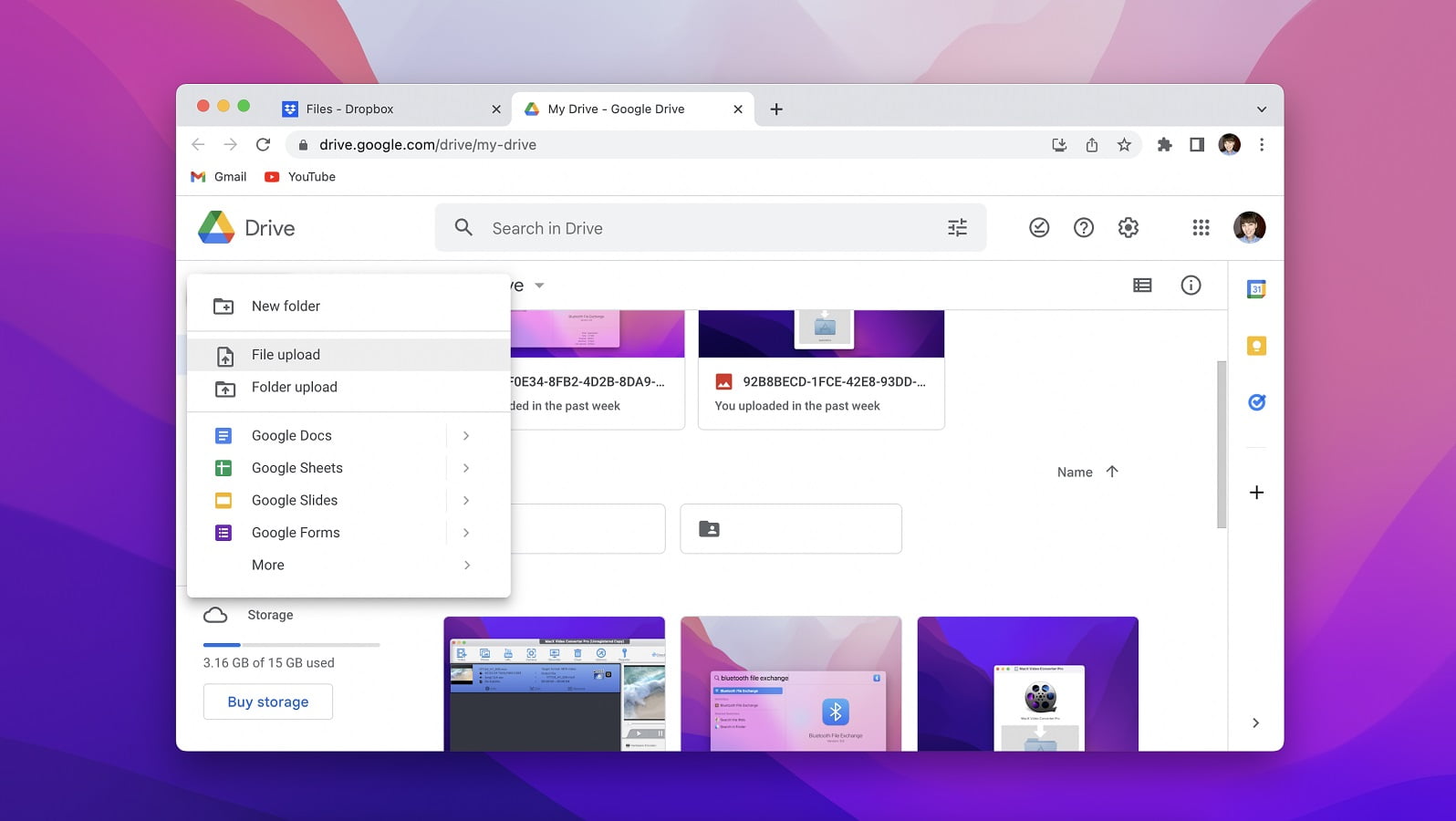Open Chrome three-dot menu
The image size is (1456, 821).
coord(1262,144)
